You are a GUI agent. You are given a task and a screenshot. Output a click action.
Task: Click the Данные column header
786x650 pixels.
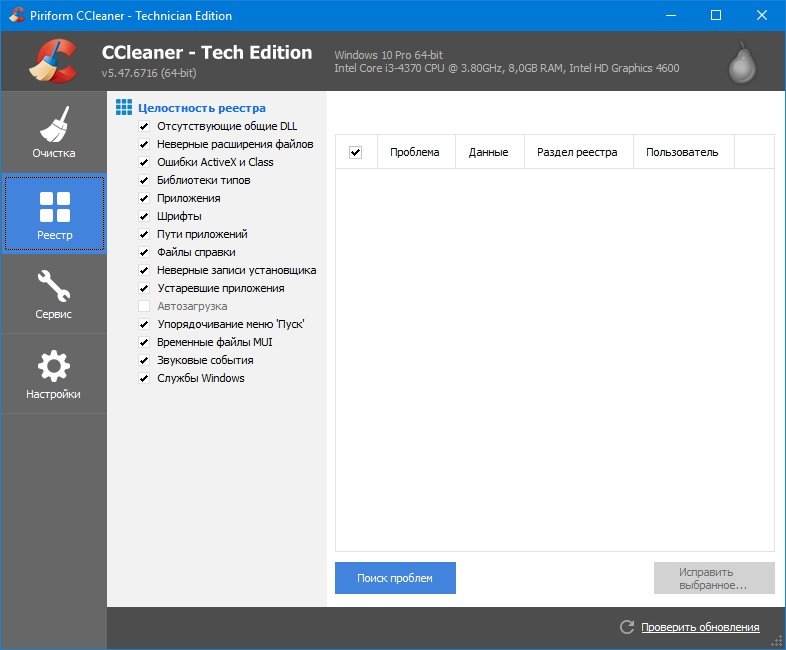click(488, 152)
